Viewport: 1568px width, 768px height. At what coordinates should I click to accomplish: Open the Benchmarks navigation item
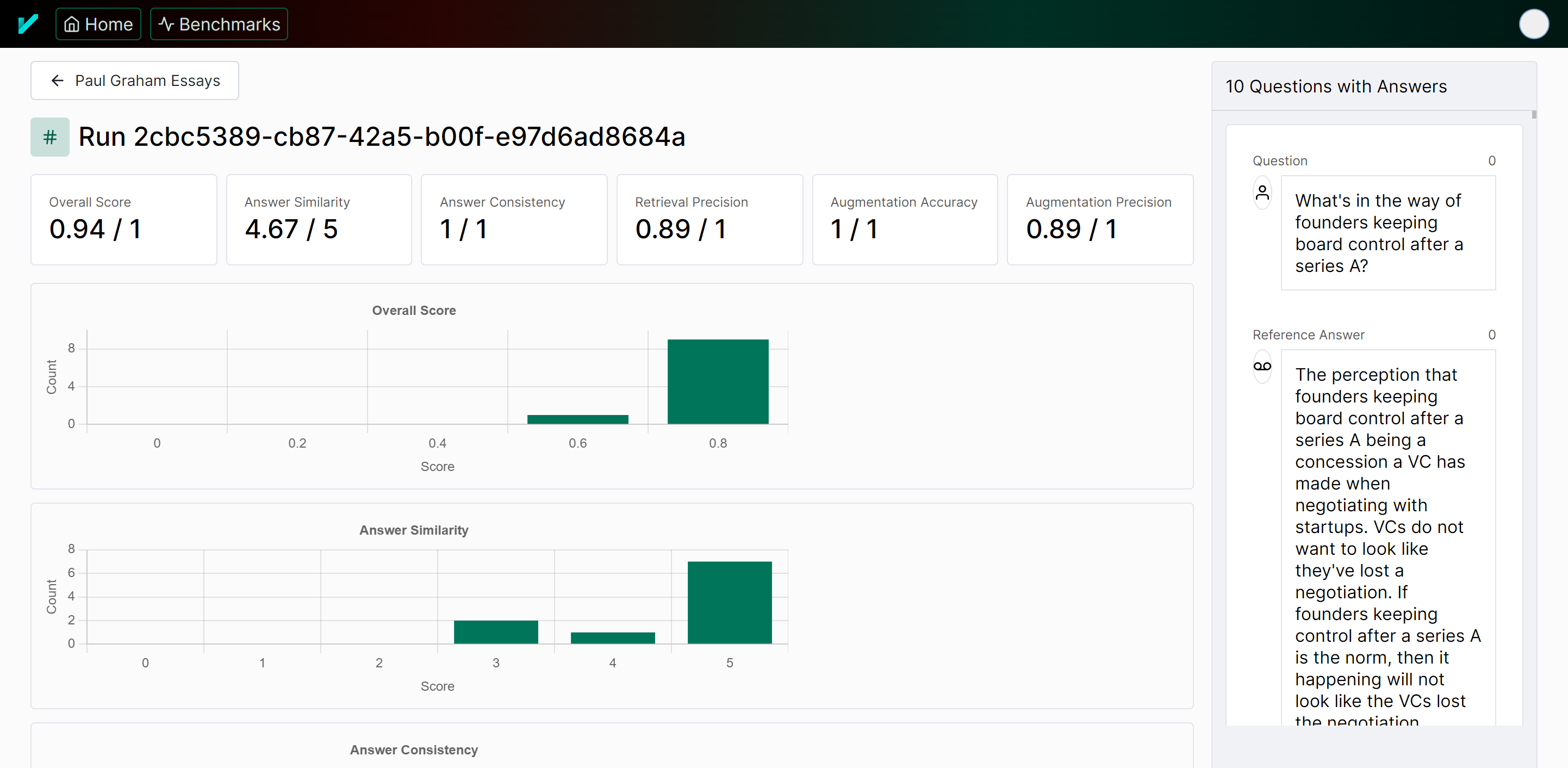219,24
